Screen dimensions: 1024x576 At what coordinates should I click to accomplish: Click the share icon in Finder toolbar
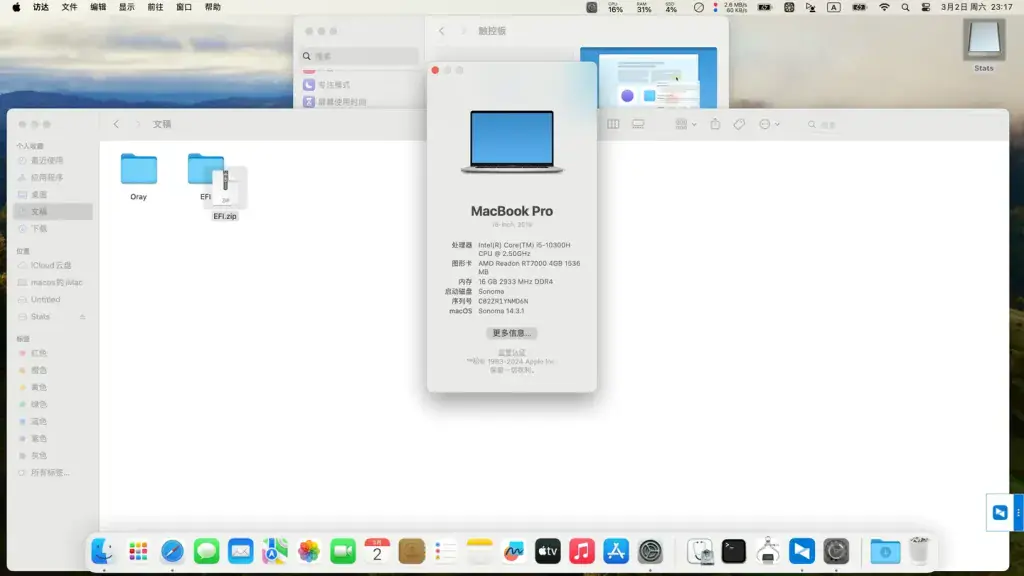715,124
